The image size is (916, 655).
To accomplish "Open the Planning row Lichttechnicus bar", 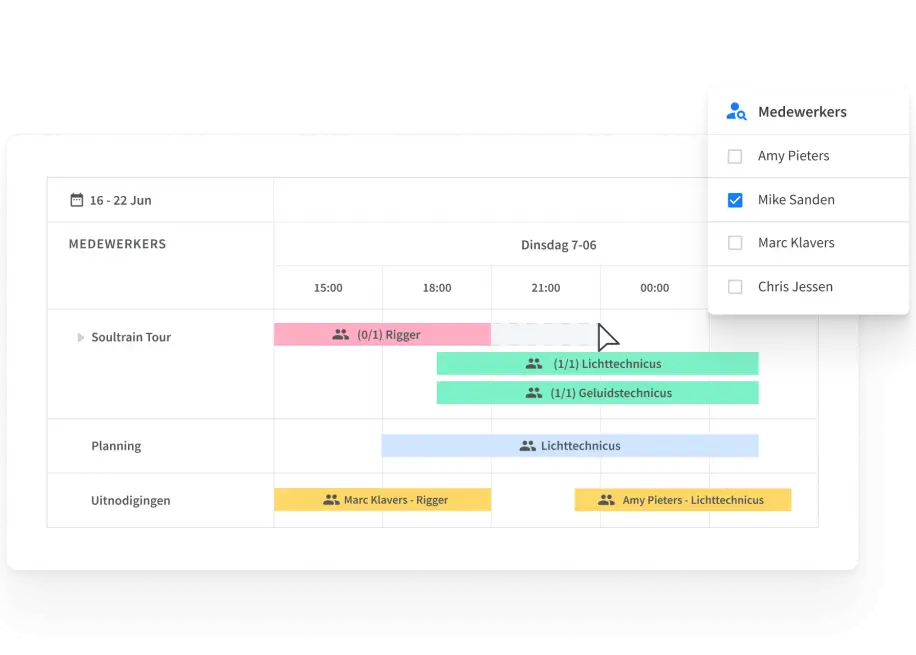I will (570, 445).
